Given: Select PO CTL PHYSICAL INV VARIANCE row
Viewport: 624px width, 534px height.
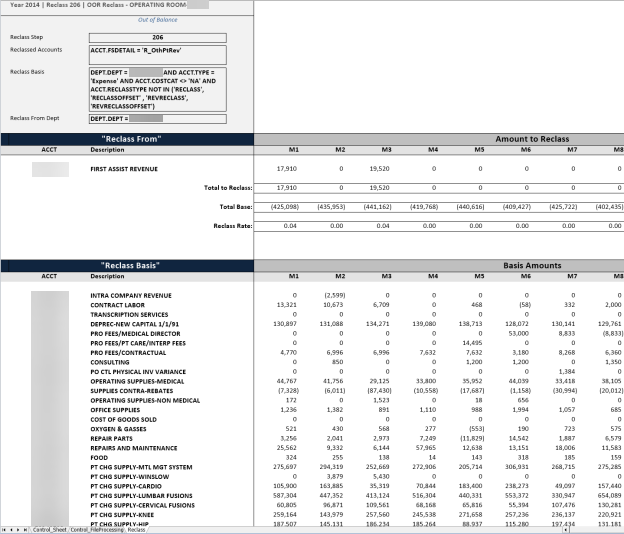Looking at the screenshot, I should pyautogui.click(x=138, y=372).
